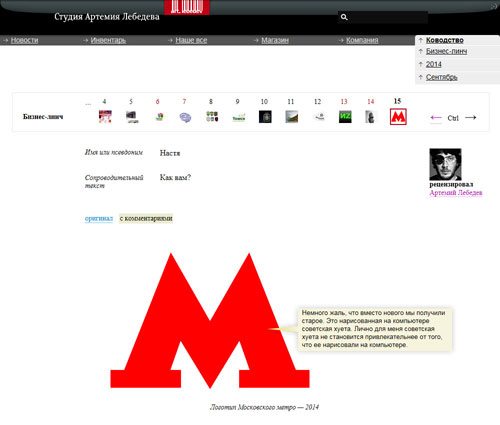Open the Новости menu item
The width and height of the screenshot is (500, 425).
[24, 40]
